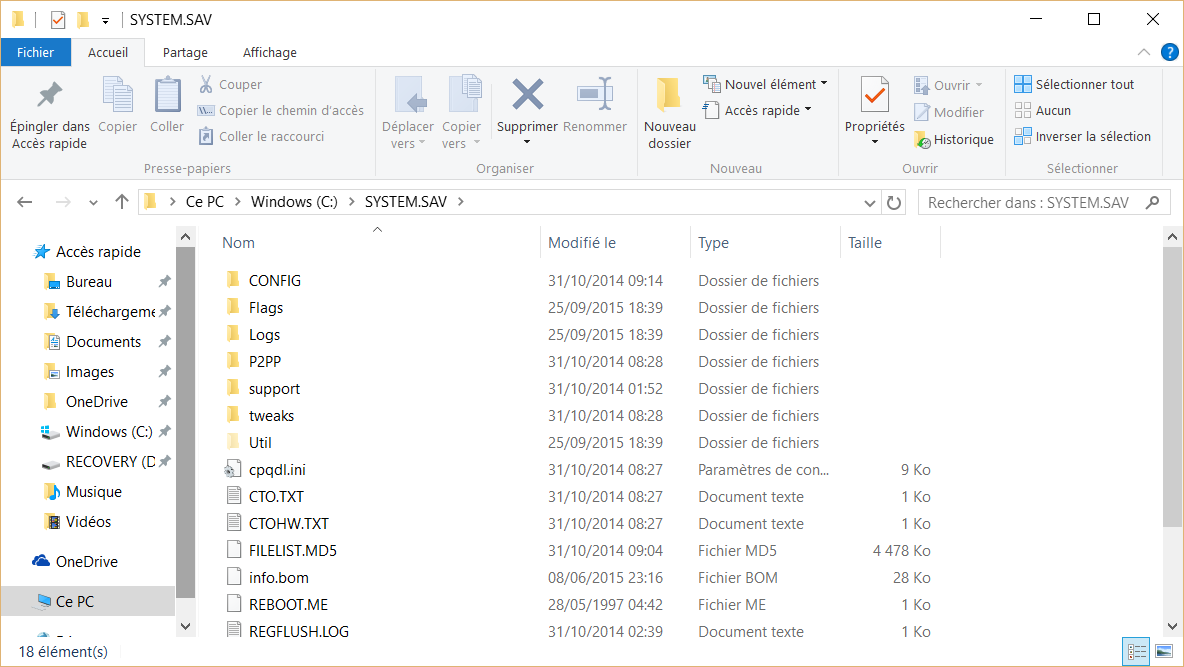Pin folder to Accès rapide
This screenshot has height=667, width=1184.
point(50,113)
